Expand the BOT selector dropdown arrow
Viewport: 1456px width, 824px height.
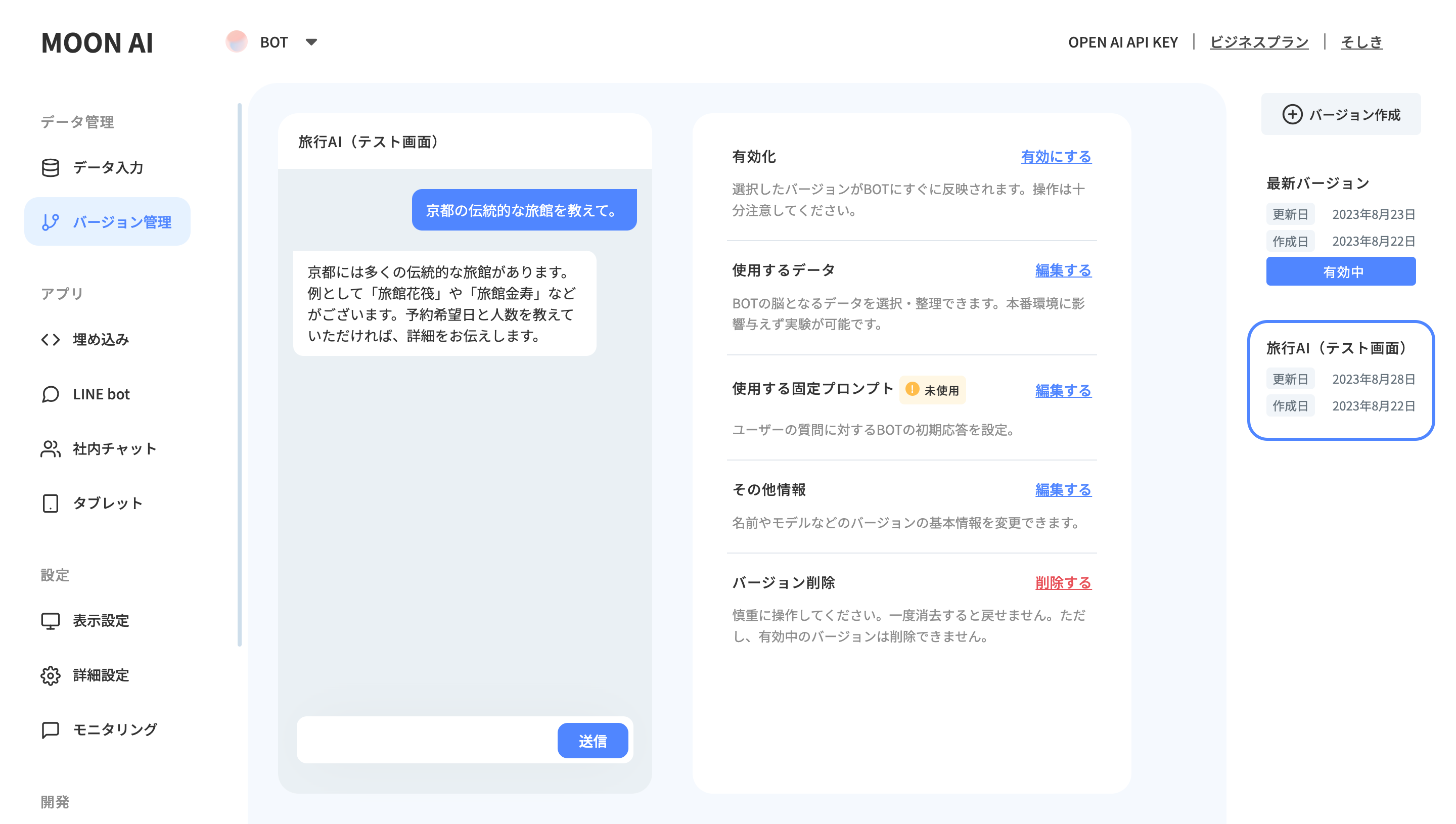(311, 42)
